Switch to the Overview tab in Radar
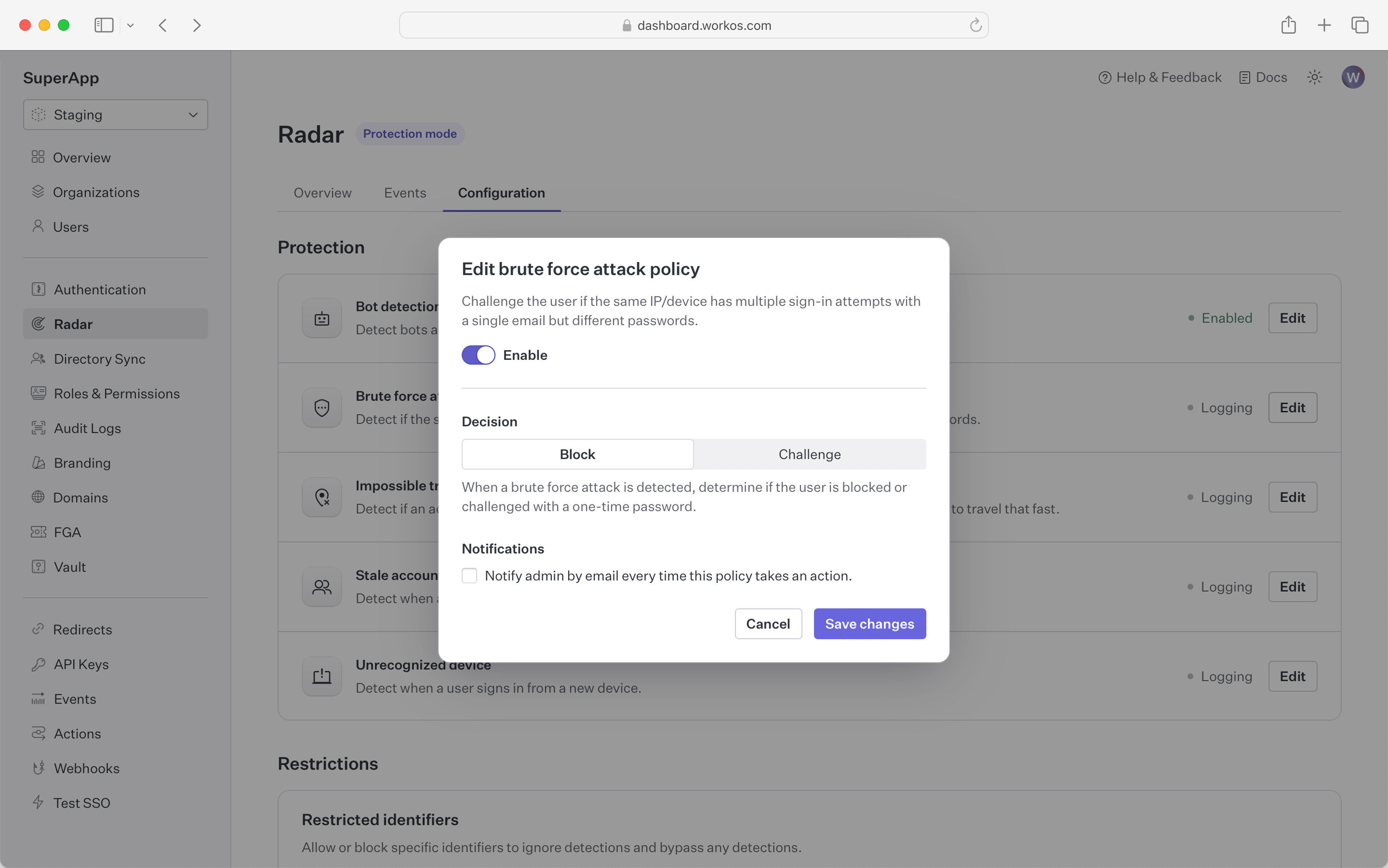Viewport: 1388px width, 868px height. coord(322,193)
